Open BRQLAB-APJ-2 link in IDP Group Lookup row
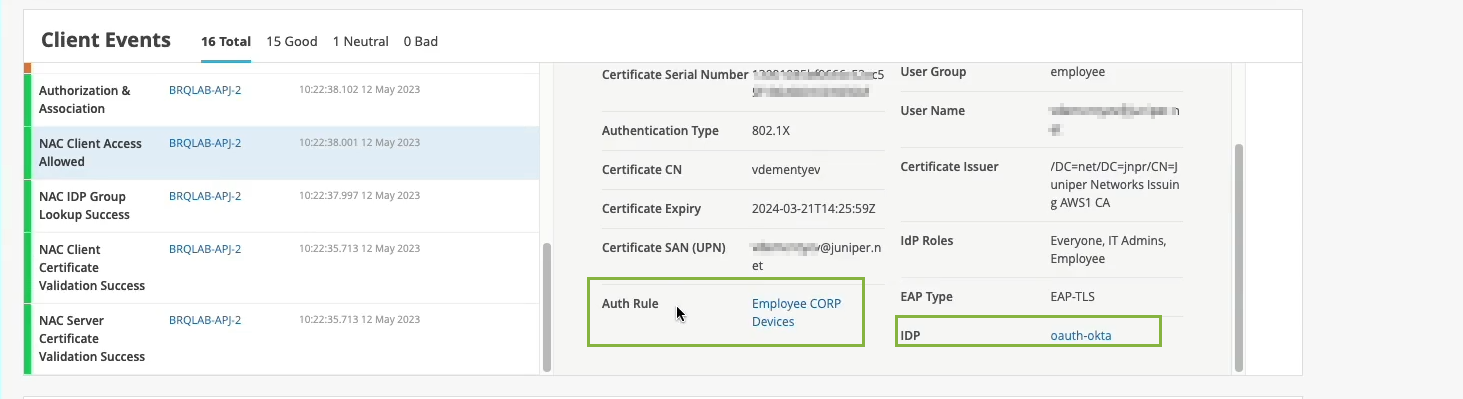Viewport: 1463px width, 399px height. tap(205, 196)
